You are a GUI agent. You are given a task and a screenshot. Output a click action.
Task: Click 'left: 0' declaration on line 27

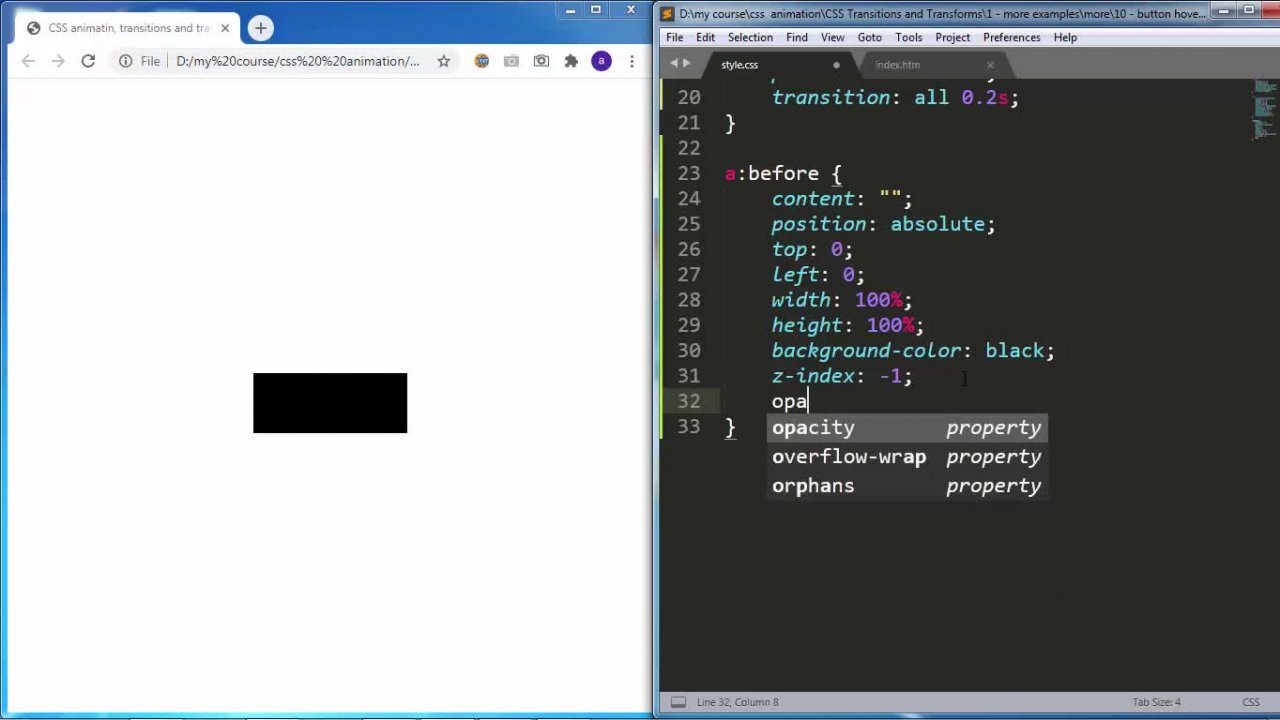tap(818, 275)
